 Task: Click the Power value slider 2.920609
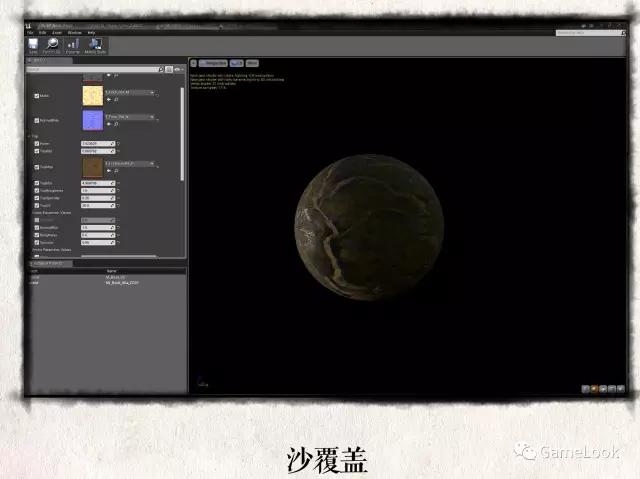[98, 144]
